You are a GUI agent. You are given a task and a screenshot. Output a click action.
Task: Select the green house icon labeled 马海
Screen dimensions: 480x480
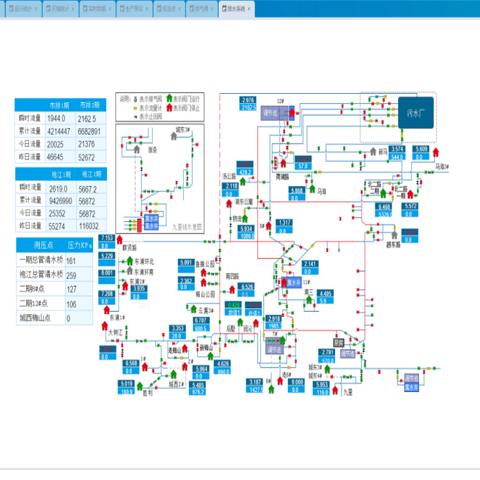pos(312,189)
